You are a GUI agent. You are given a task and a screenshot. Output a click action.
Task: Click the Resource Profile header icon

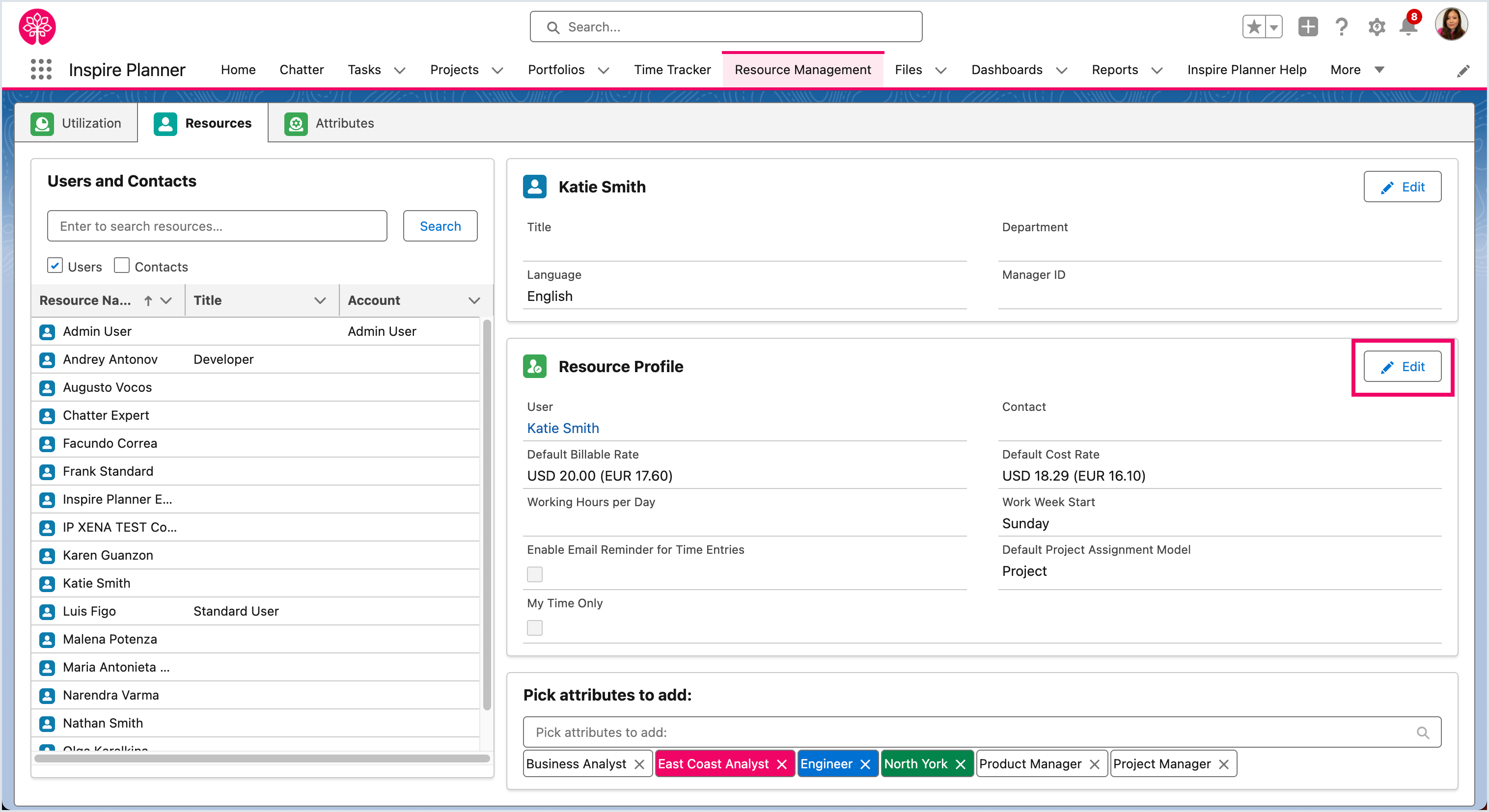point(535,366)
